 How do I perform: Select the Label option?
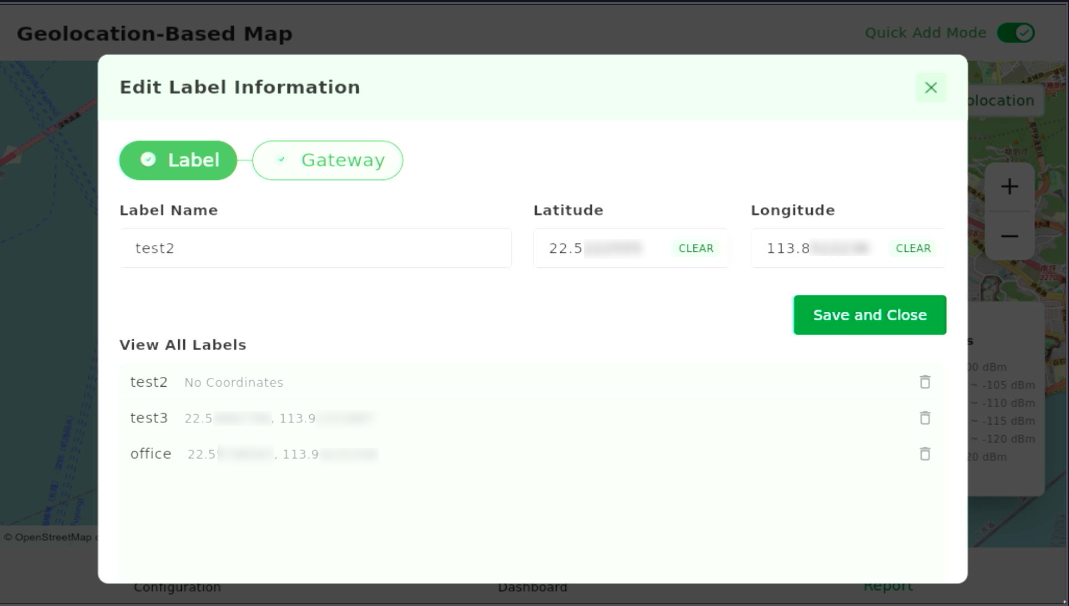coord(178,160)
